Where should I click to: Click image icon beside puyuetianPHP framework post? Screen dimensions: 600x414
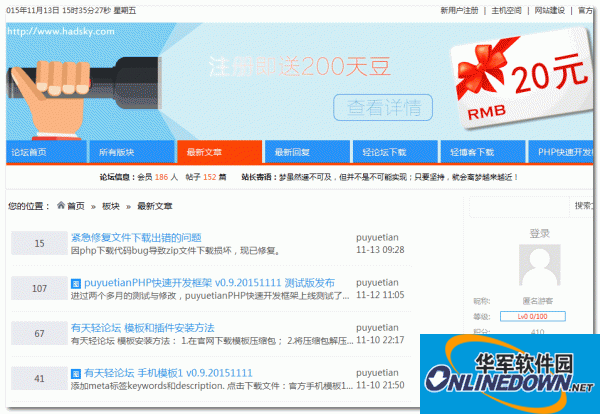pos(76,284)
